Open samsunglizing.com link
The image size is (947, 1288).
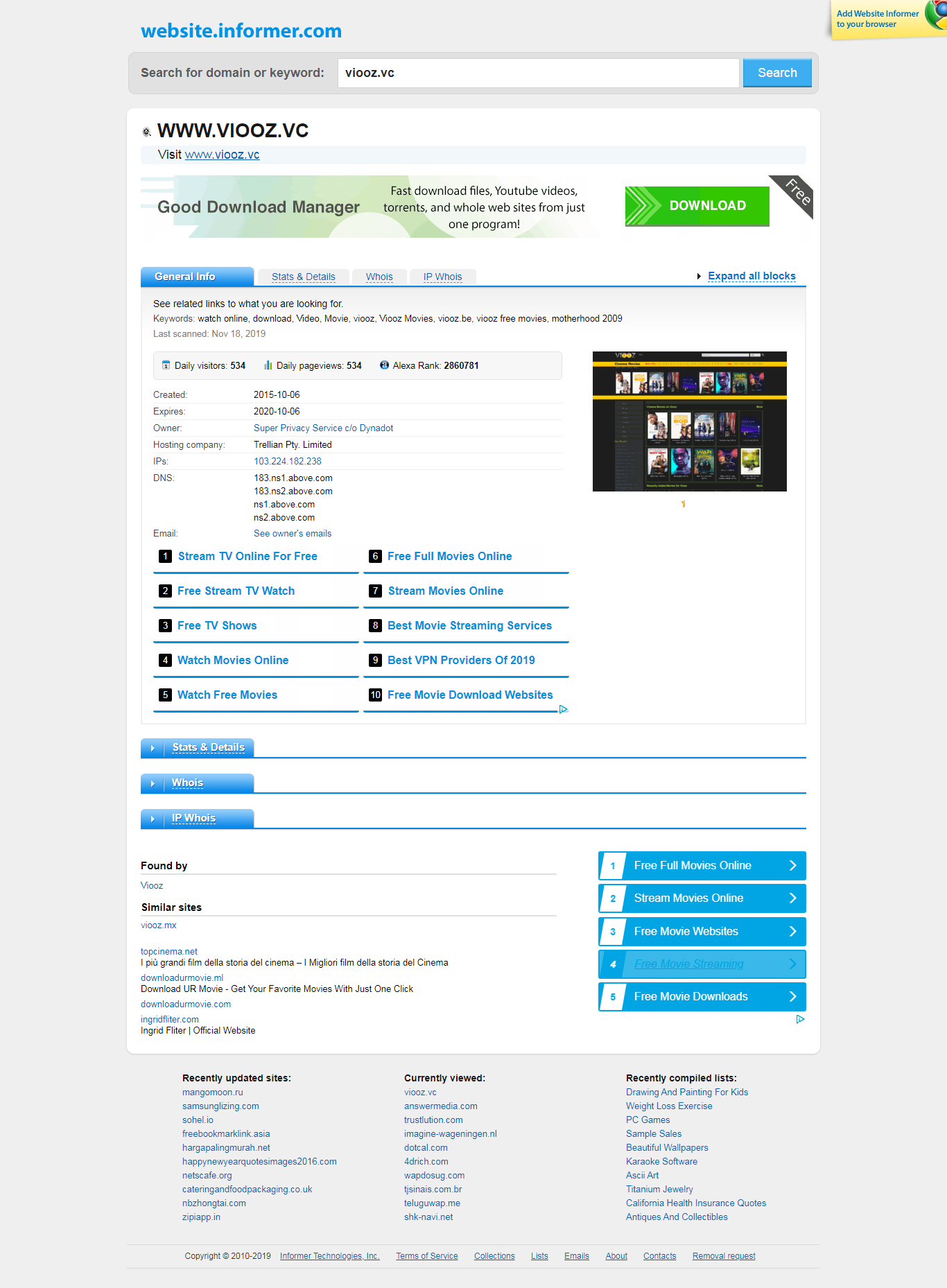pyautogui.click(x=220, y=1106)
